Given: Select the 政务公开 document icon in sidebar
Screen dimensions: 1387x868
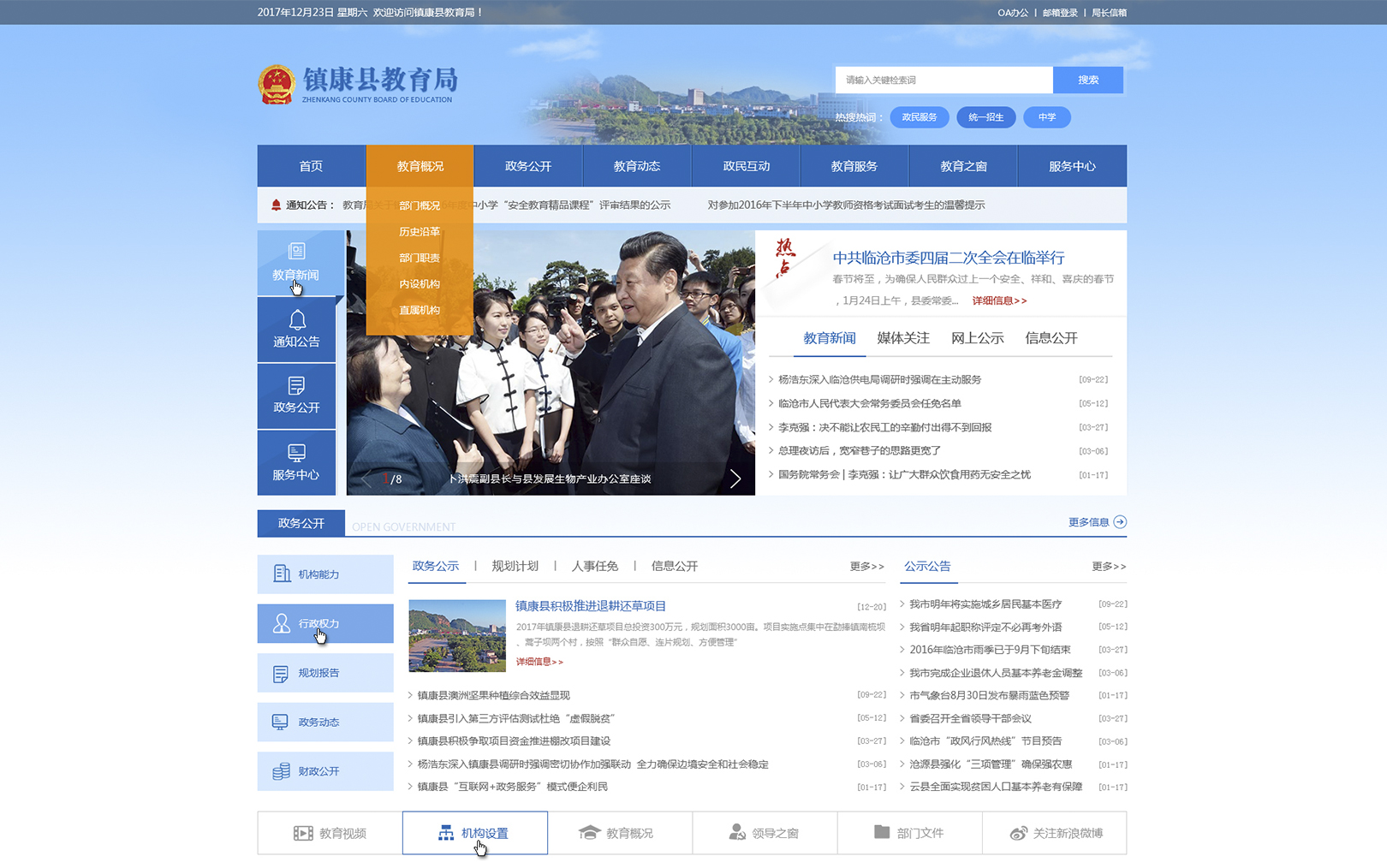Looking at the screenshot, I should point(296,386).
